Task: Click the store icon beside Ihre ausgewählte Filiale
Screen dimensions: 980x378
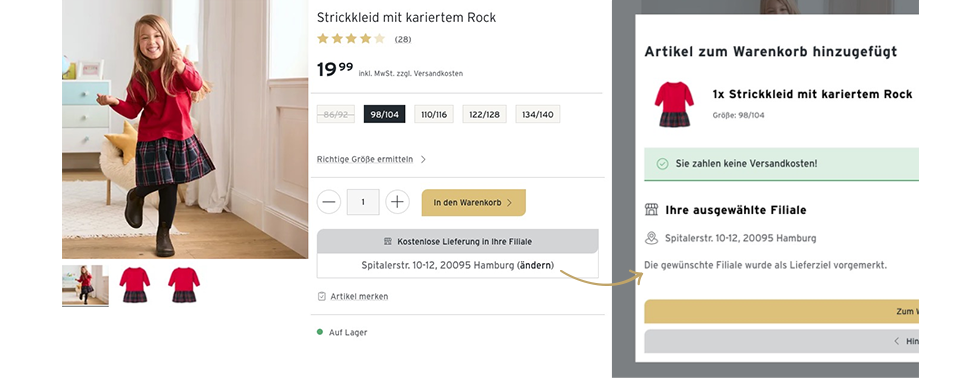Action: click(x=651, y=210)
